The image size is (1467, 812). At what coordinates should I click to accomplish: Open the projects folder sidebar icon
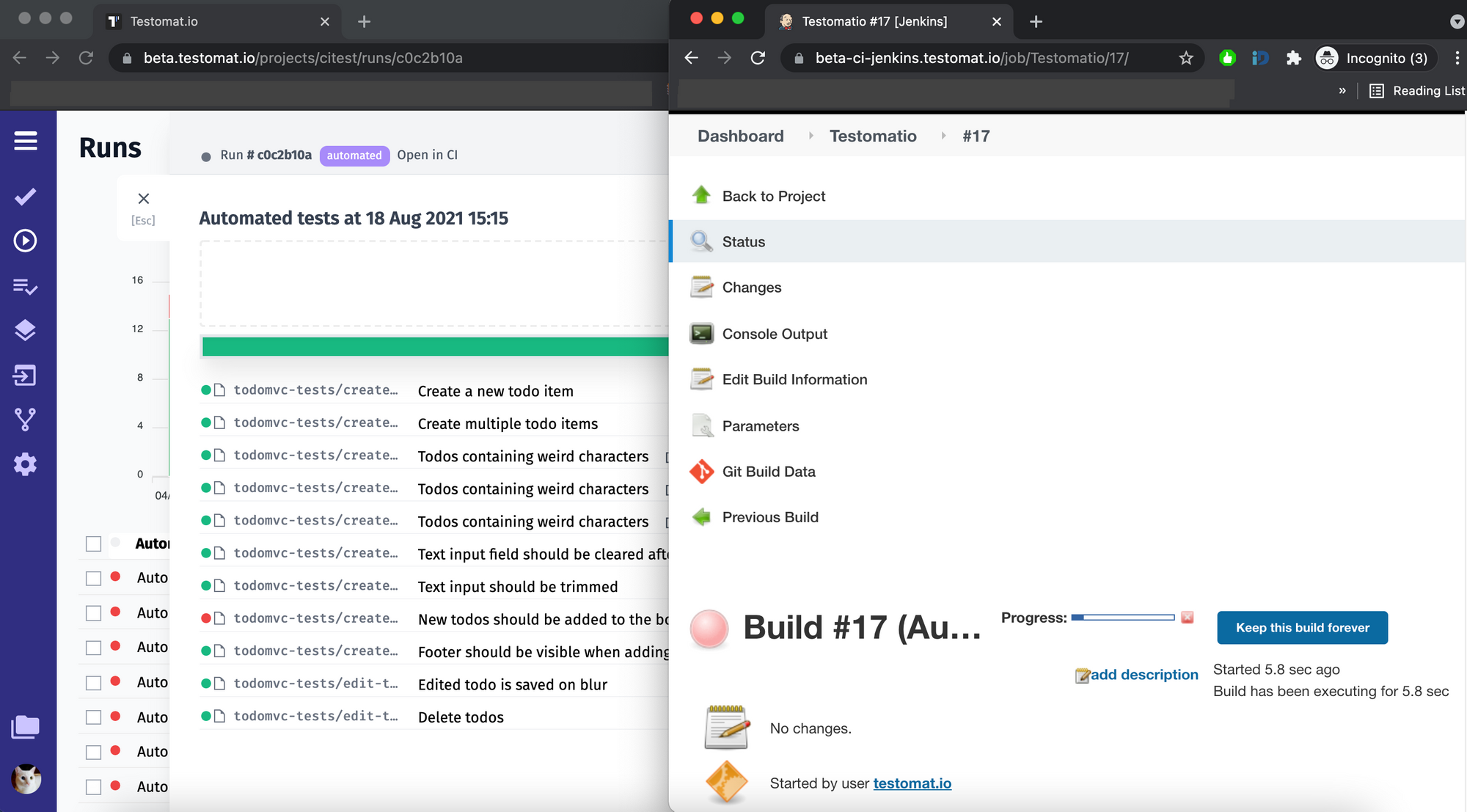point(26,727)
